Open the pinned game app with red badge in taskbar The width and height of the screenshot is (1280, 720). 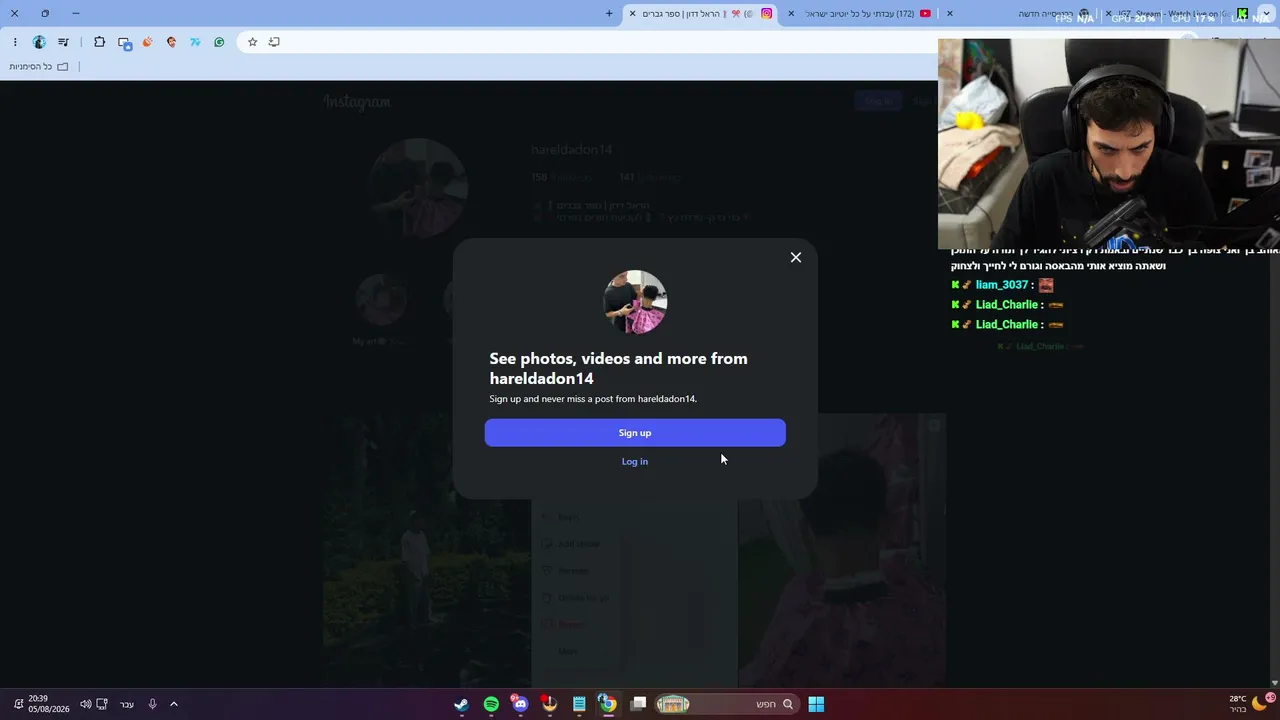(x=548, y=704)
